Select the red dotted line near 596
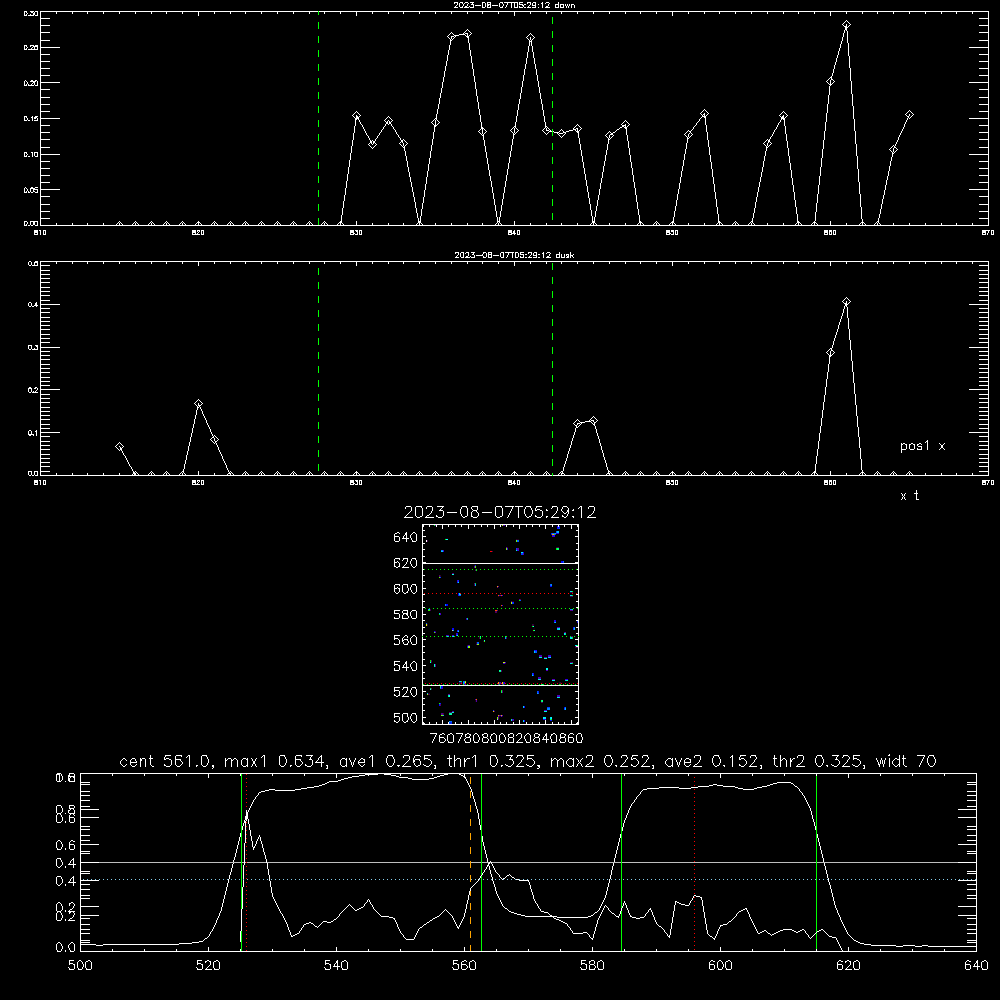 pyautogui.click(x=695, y=862)
